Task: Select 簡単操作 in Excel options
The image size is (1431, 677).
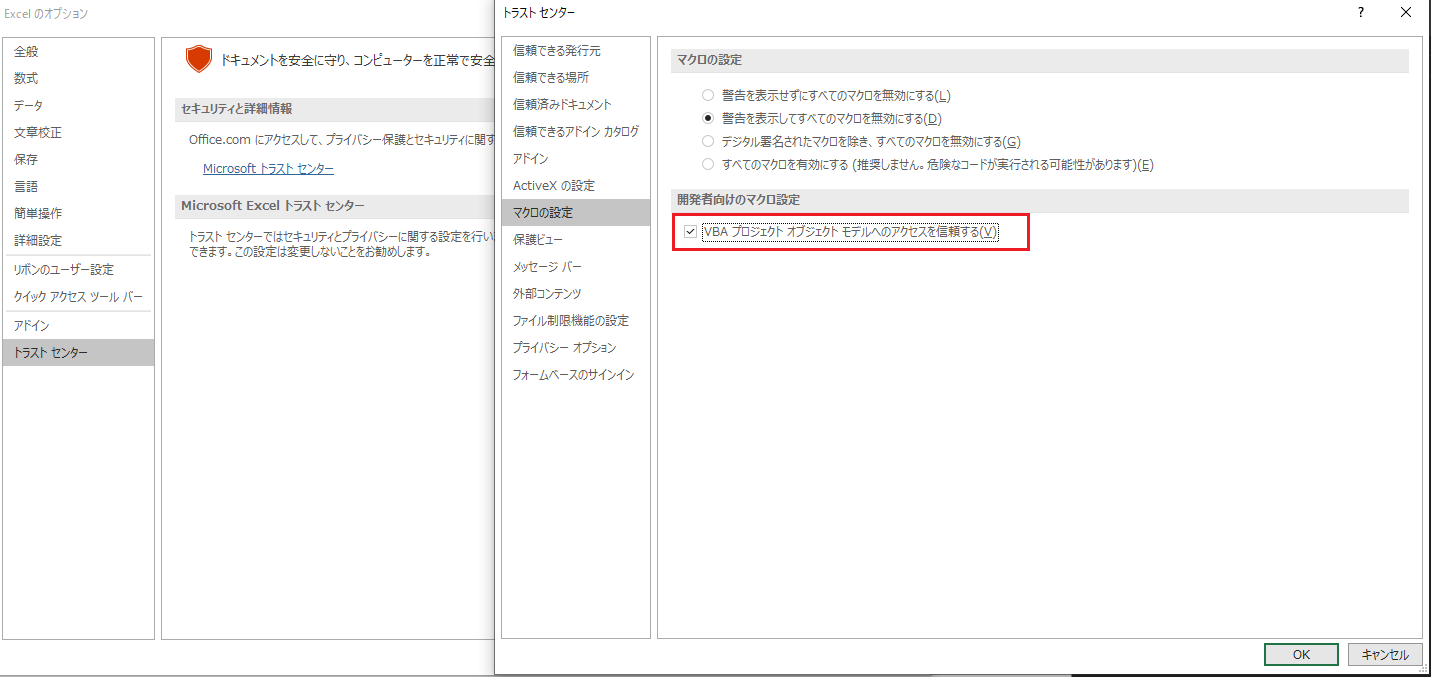Action: coord(78,213)
